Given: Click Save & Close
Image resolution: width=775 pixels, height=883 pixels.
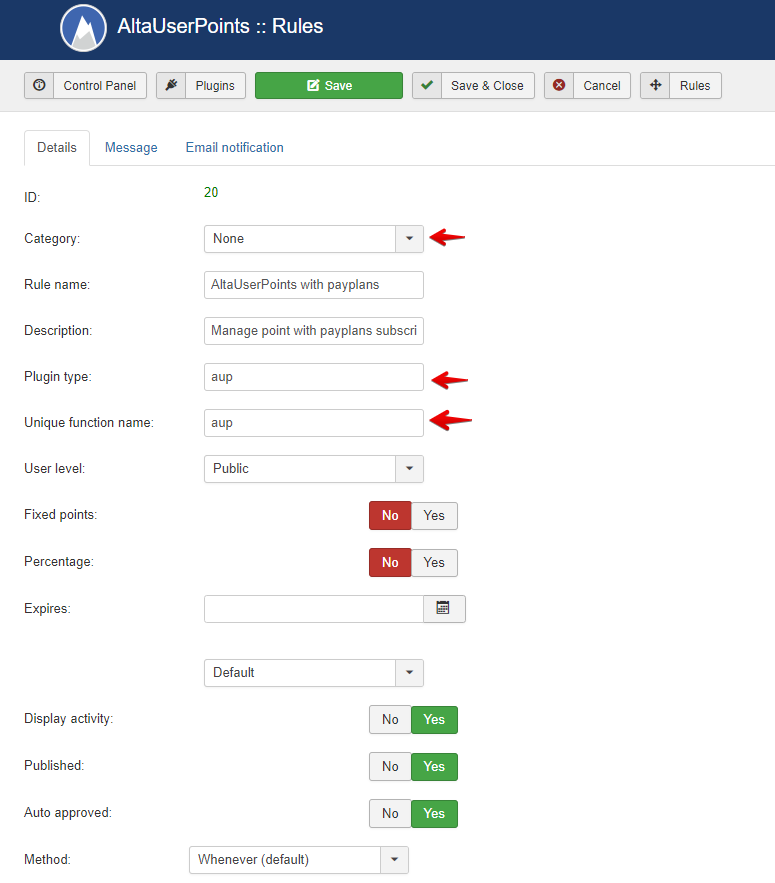Looking at the screenshot, I should [473, 86].
